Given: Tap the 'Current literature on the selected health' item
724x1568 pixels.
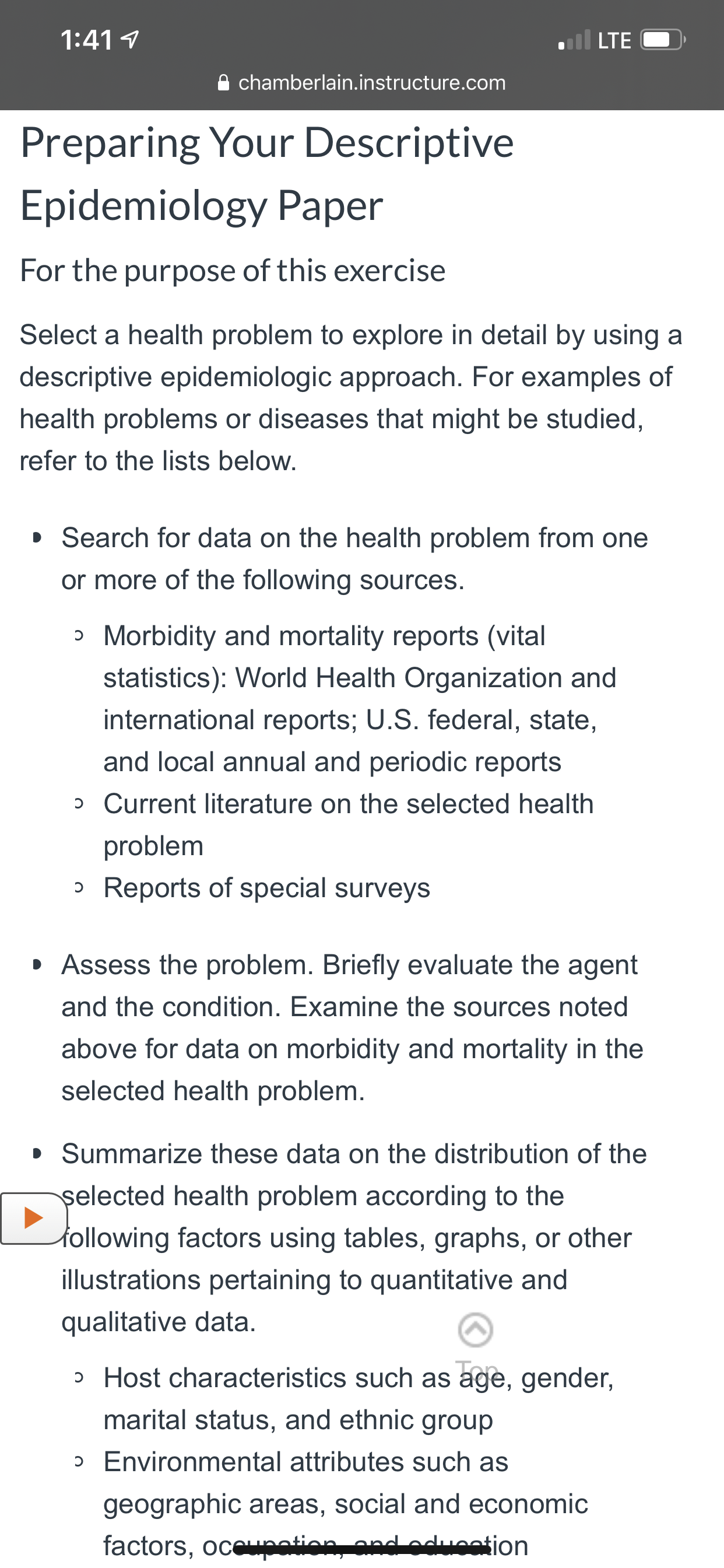Looking at the screenshot, I should point(348,825).
